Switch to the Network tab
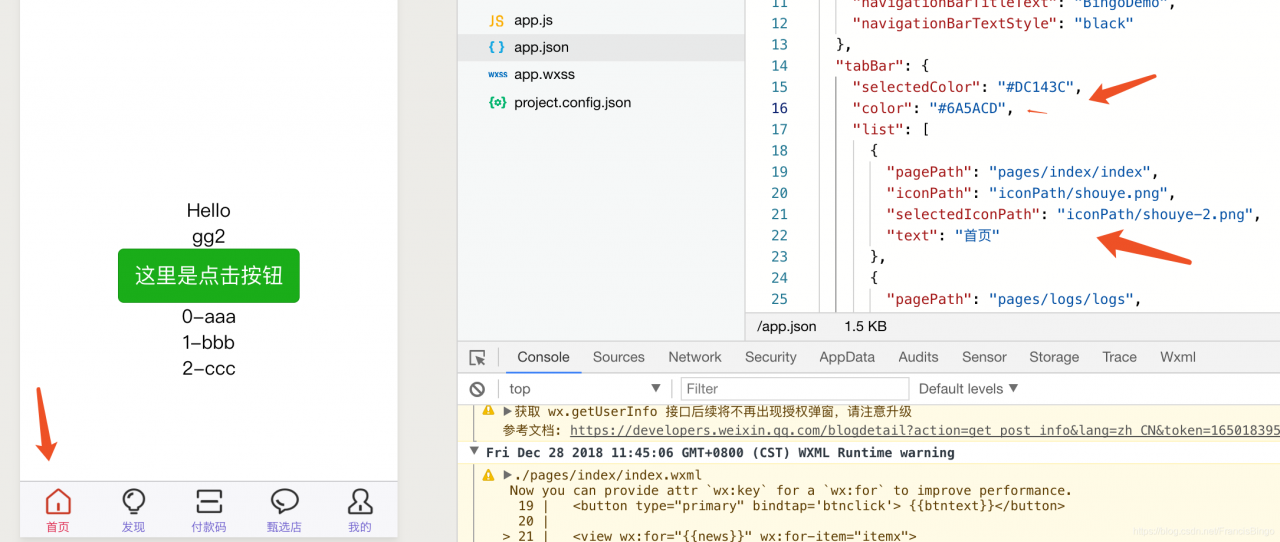The height and width of the screenshot is (542, 1280). (x=695, y=357)
